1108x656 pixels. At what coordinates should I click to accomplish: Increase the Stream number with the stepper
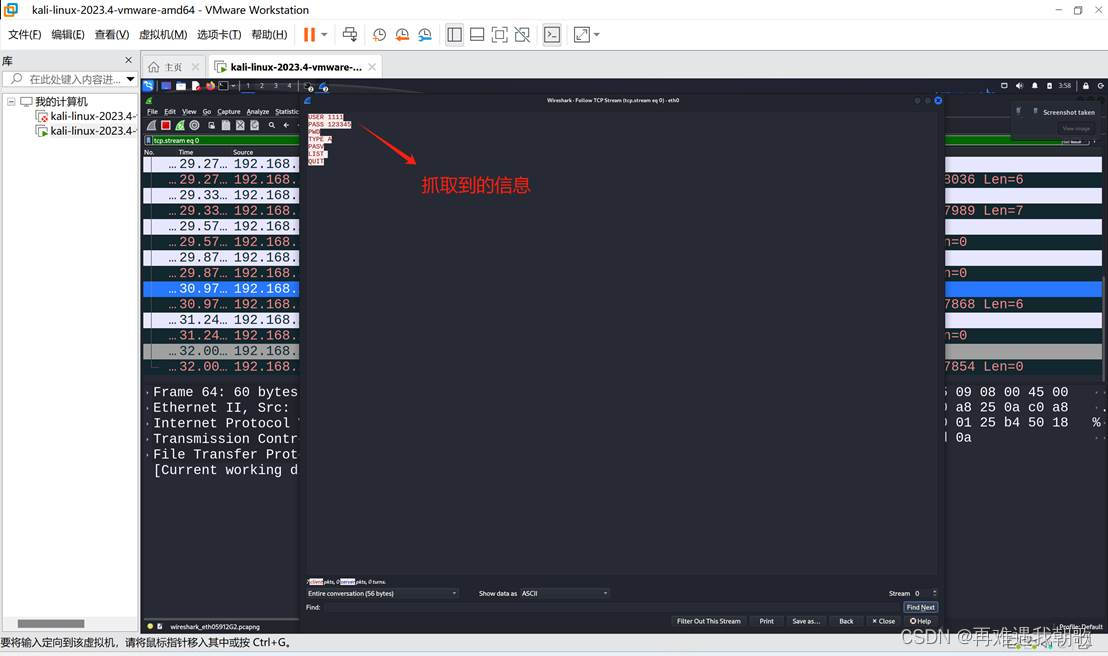pos(934,590)
